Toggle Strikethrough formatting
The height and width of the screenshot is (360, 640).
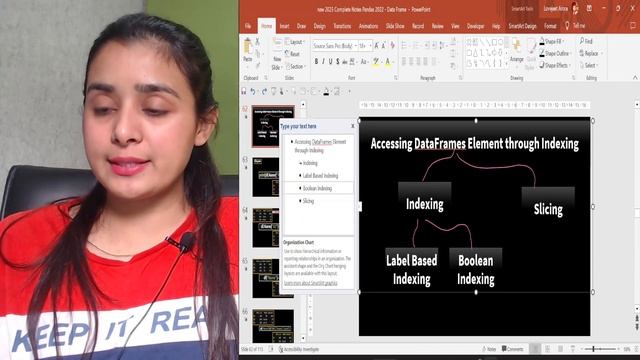345,62
